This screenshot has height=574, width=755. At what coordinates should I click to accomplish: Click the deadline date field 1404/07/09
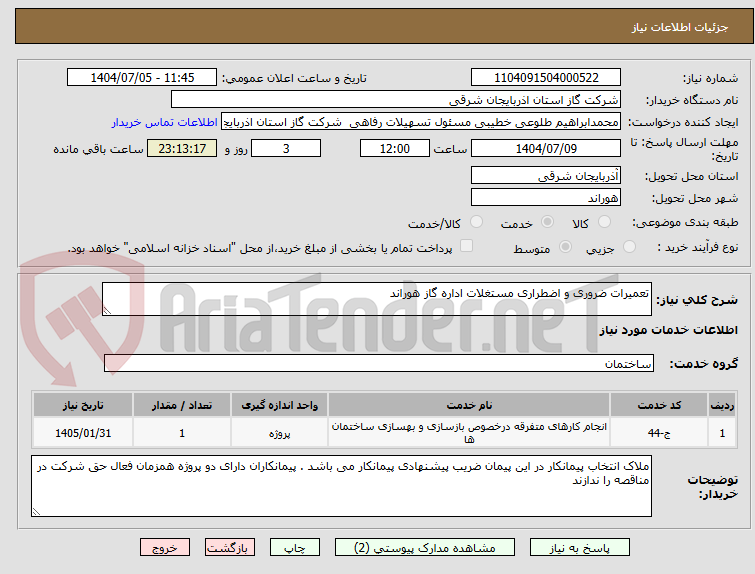pos(546,148)
